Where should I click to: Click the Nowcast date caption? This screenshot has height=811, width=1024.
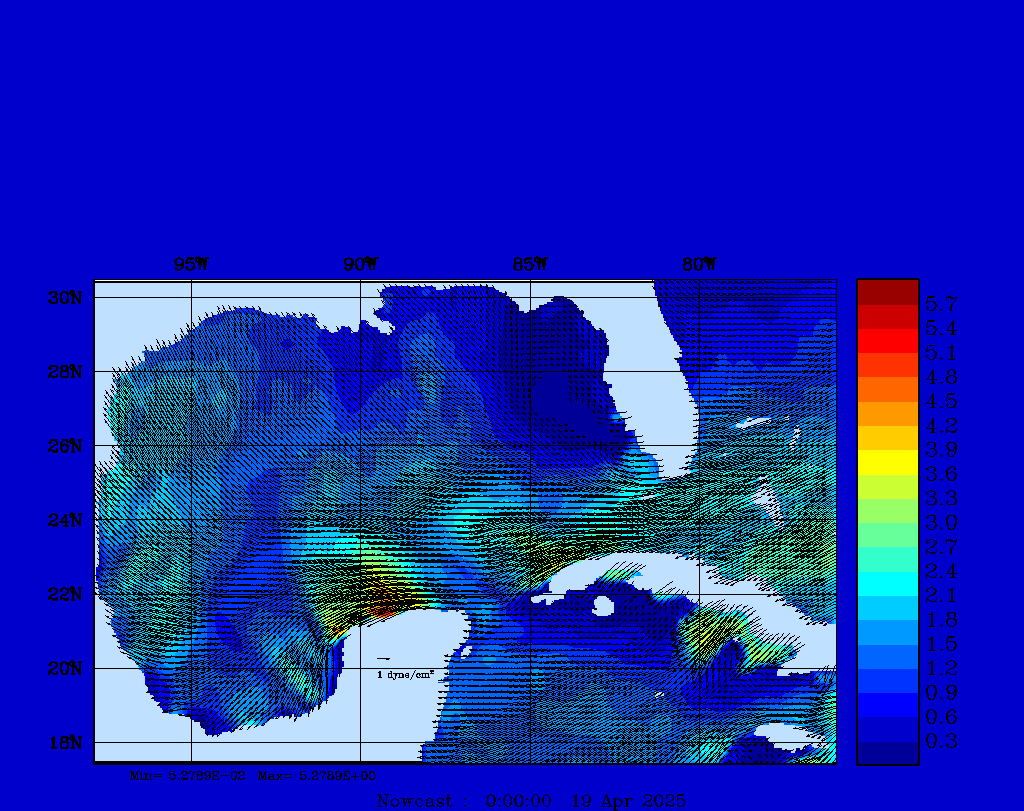click(x=531, y=801)
